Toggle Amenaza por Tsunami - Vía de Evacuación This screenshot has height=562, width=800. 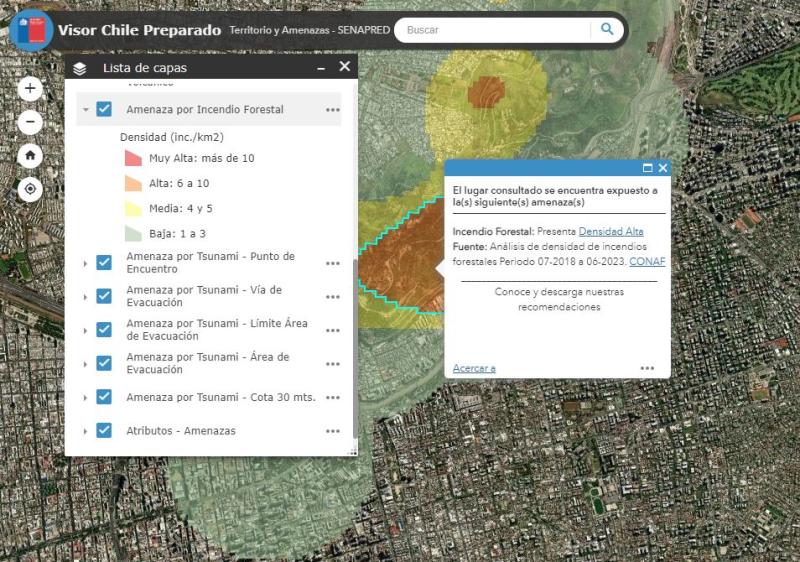tap(104, 296)
